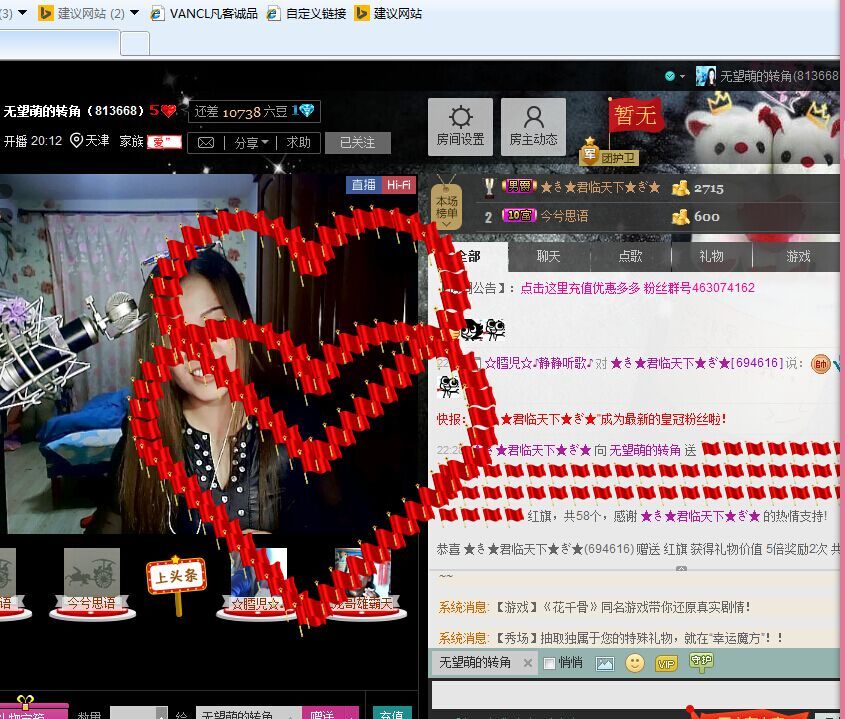Insert picture with chat image icon
The image size is (845, 719).
click(x=605, y=663)
